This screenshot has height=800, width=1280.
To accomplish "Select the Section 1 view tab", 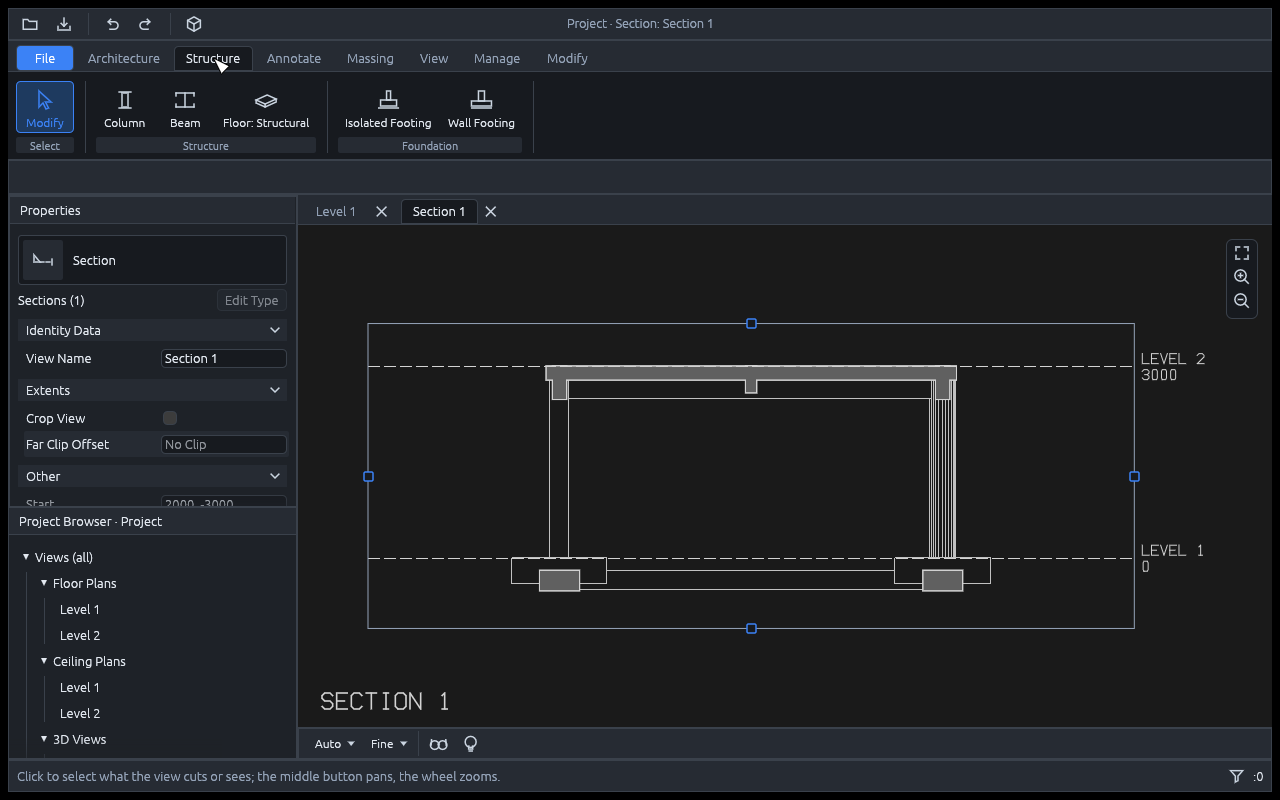I will pos(439,212).
